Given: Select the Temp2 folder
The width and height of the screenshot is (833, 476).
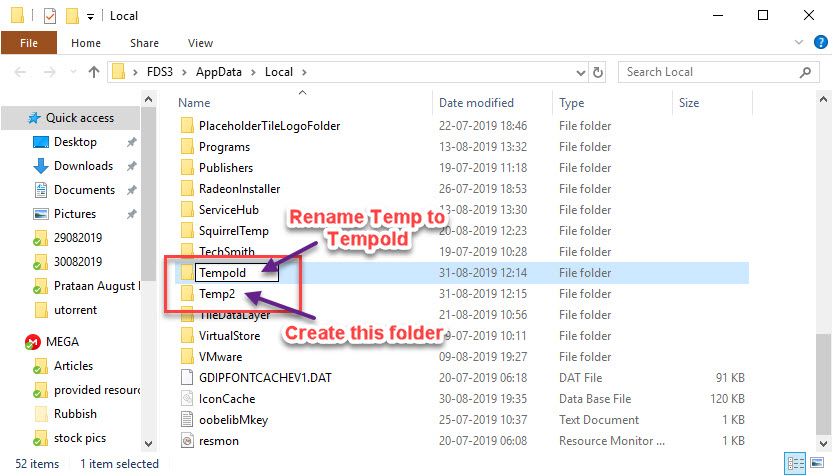Looking at the screenshot, I should click(x=217, y=294).
